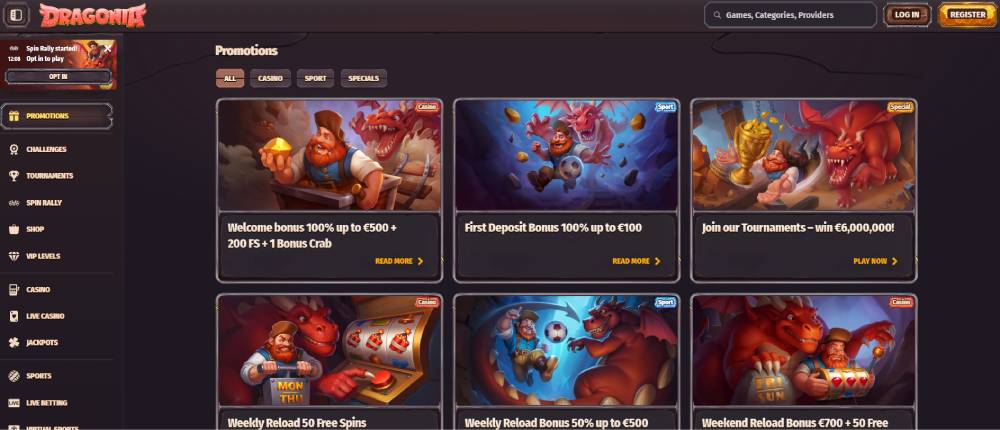Open Jackpots via its clover icon
Screen dimensions: 1000x430
(14, 343)
